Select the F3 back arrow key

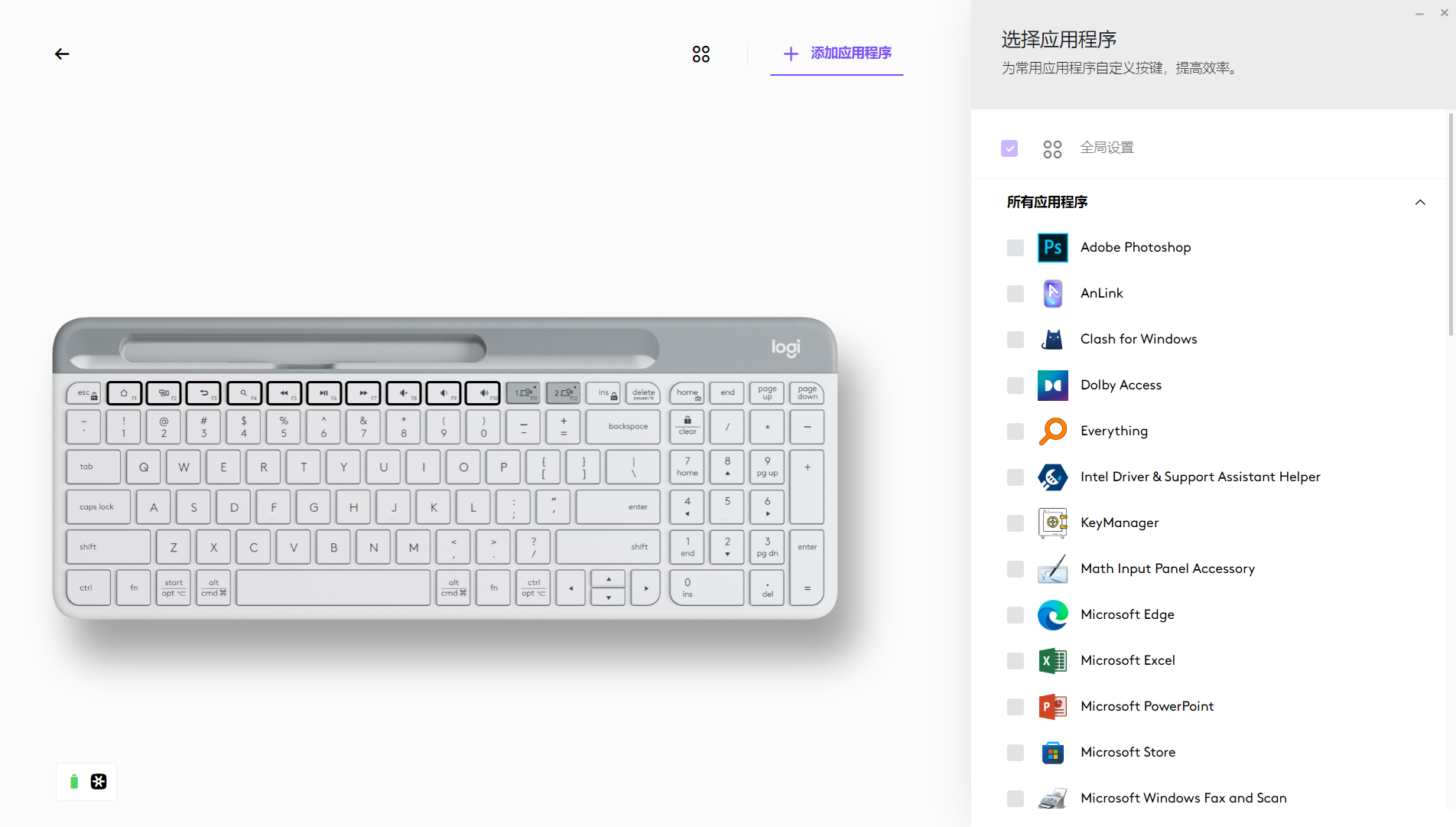tap(203, 393)
